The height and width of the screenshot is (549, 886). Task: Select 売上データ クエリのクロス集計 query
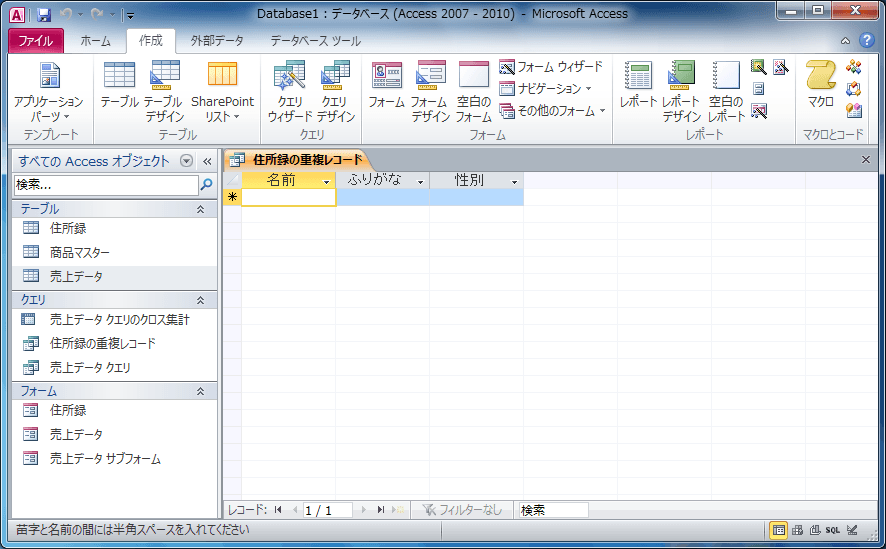tap(115, 320)
